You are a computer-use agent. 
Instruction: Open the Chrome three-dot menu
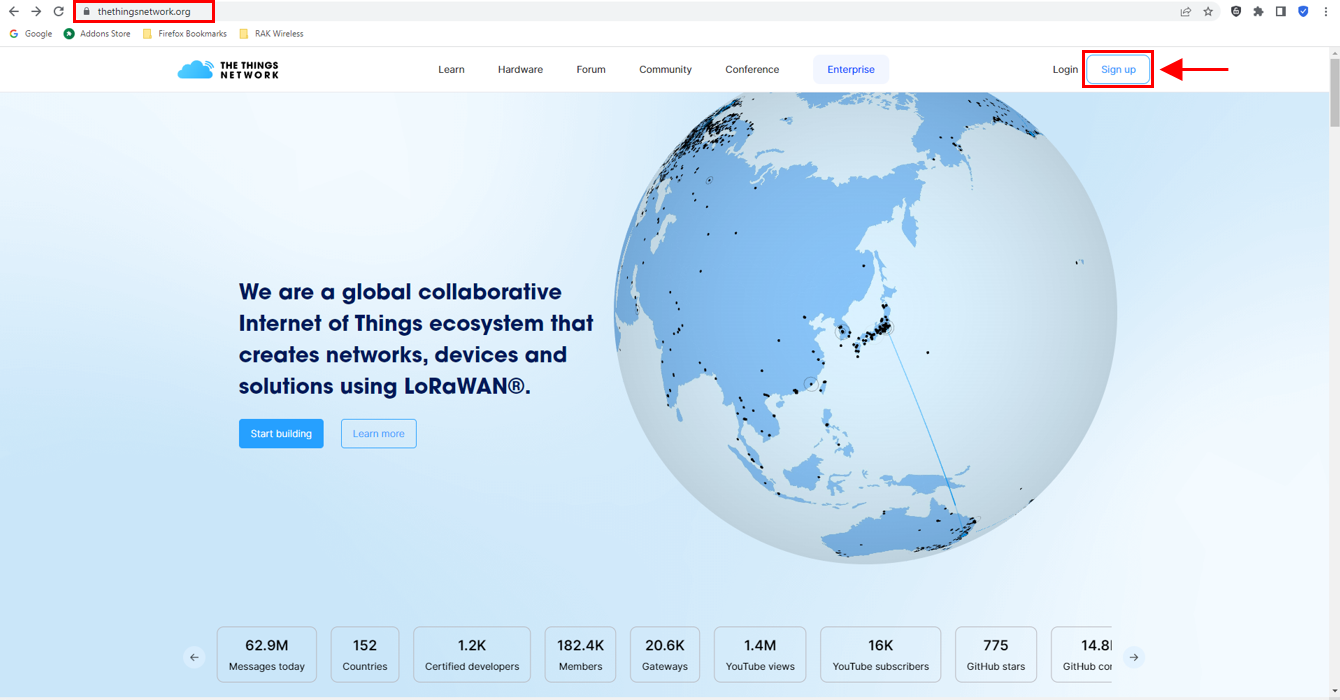[1325, 12]
